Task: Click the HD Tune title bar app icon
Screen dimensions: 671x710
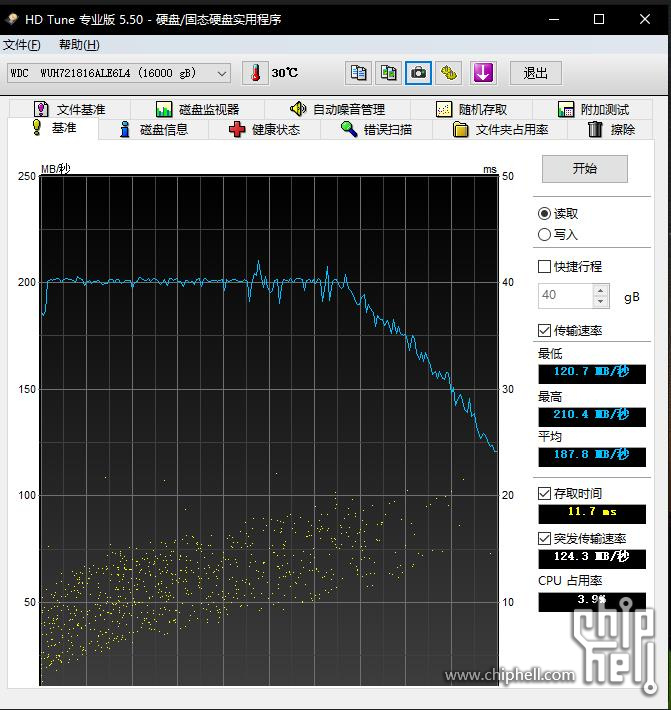Action: 12,19
